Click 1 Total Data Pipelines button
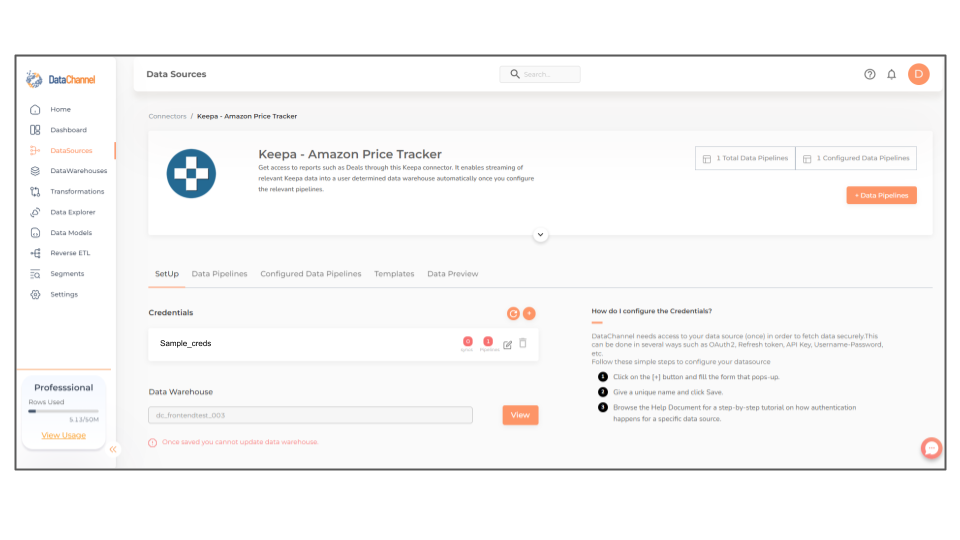 745,158
